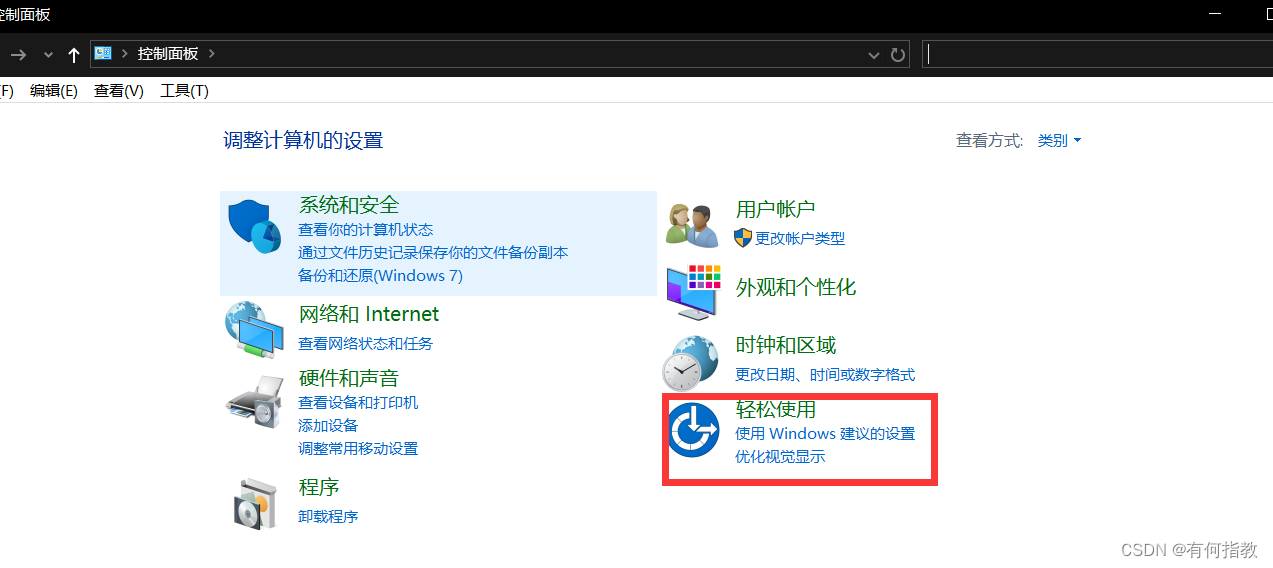Open recent locations dropdown arrow
The width and height of the screenshot is (1273, 568).
click(48, 54)
